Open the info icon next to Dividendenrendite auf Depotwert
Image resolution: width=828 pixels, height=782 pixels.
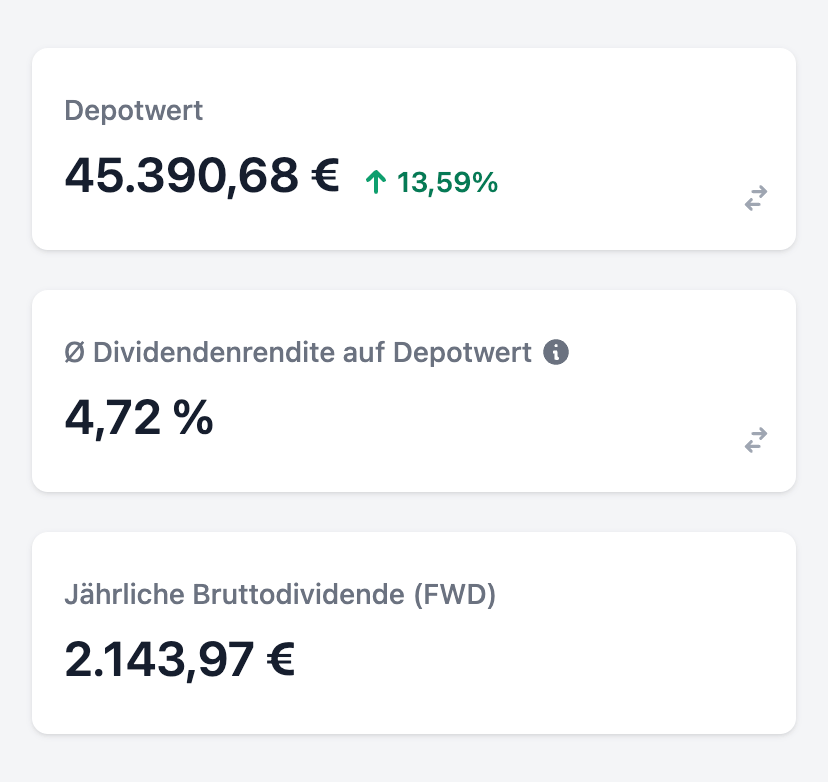[x=557, y=352]
